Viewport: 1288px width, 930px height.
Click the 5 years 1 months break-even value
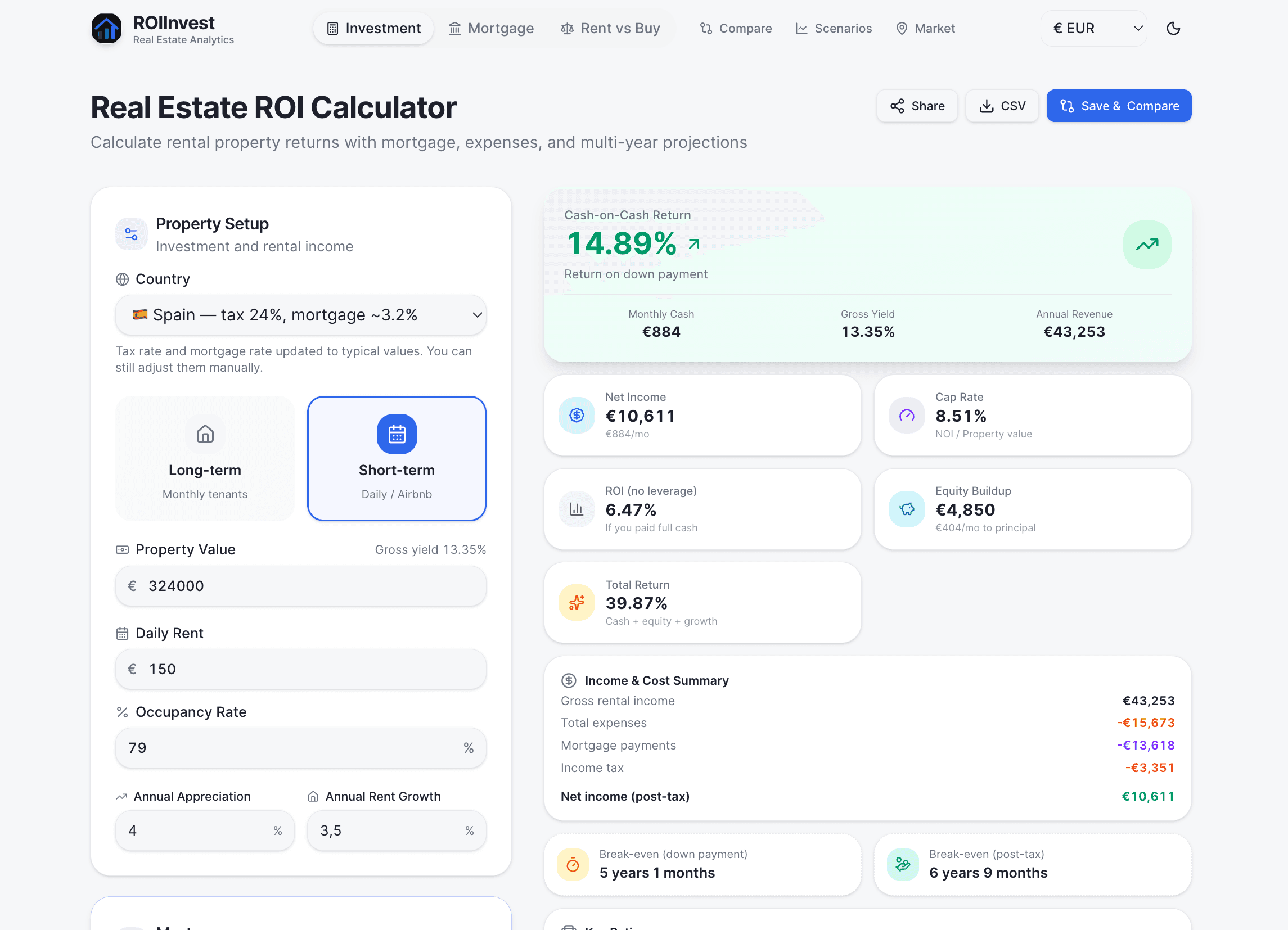[x=657, y=873]
